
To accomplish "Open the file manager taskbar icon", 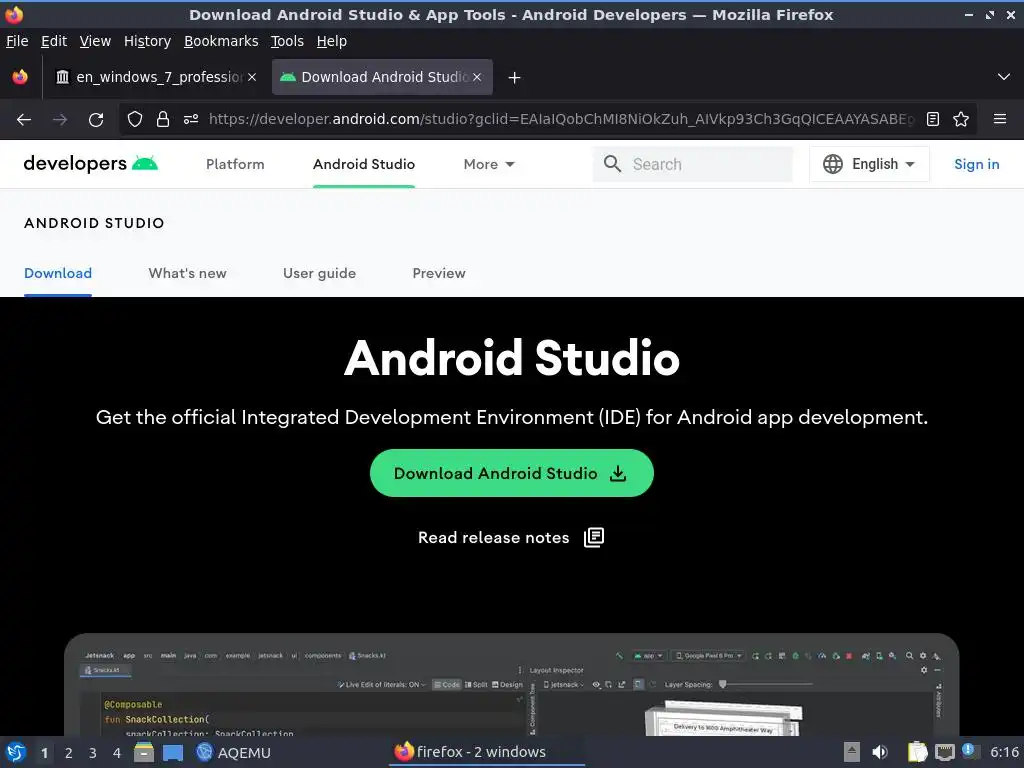I will 144,752.
